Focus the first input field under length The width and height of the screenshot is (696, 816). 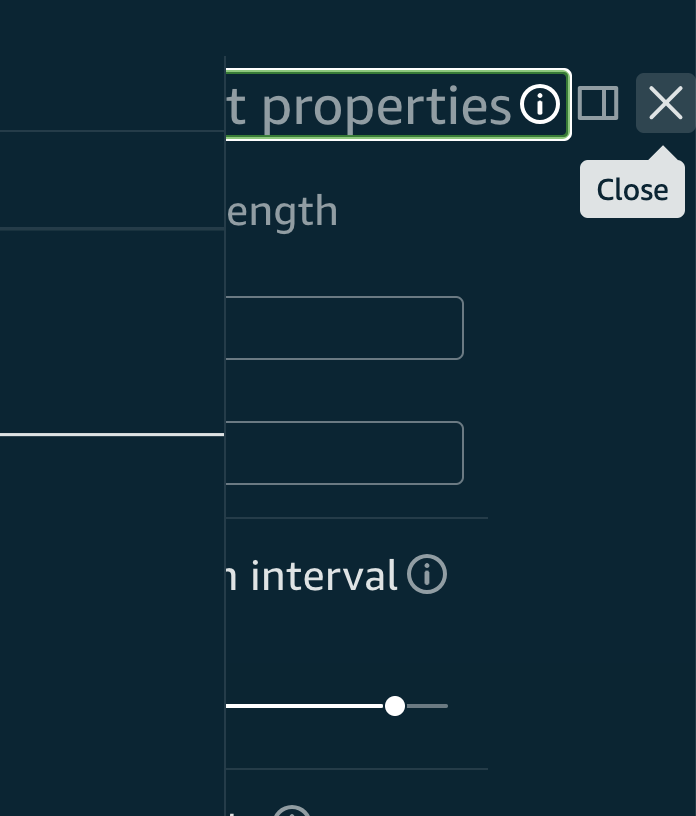(x=344, y=328)
